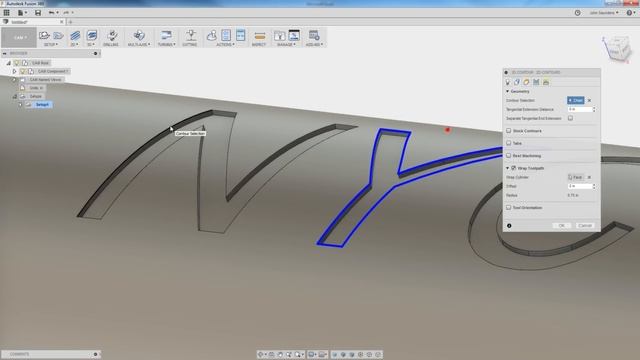Click the Inspect measure icon
Image resolution: width=640 pixels, height=360 pixels.
pyautogui.click(x=260, y=36)
